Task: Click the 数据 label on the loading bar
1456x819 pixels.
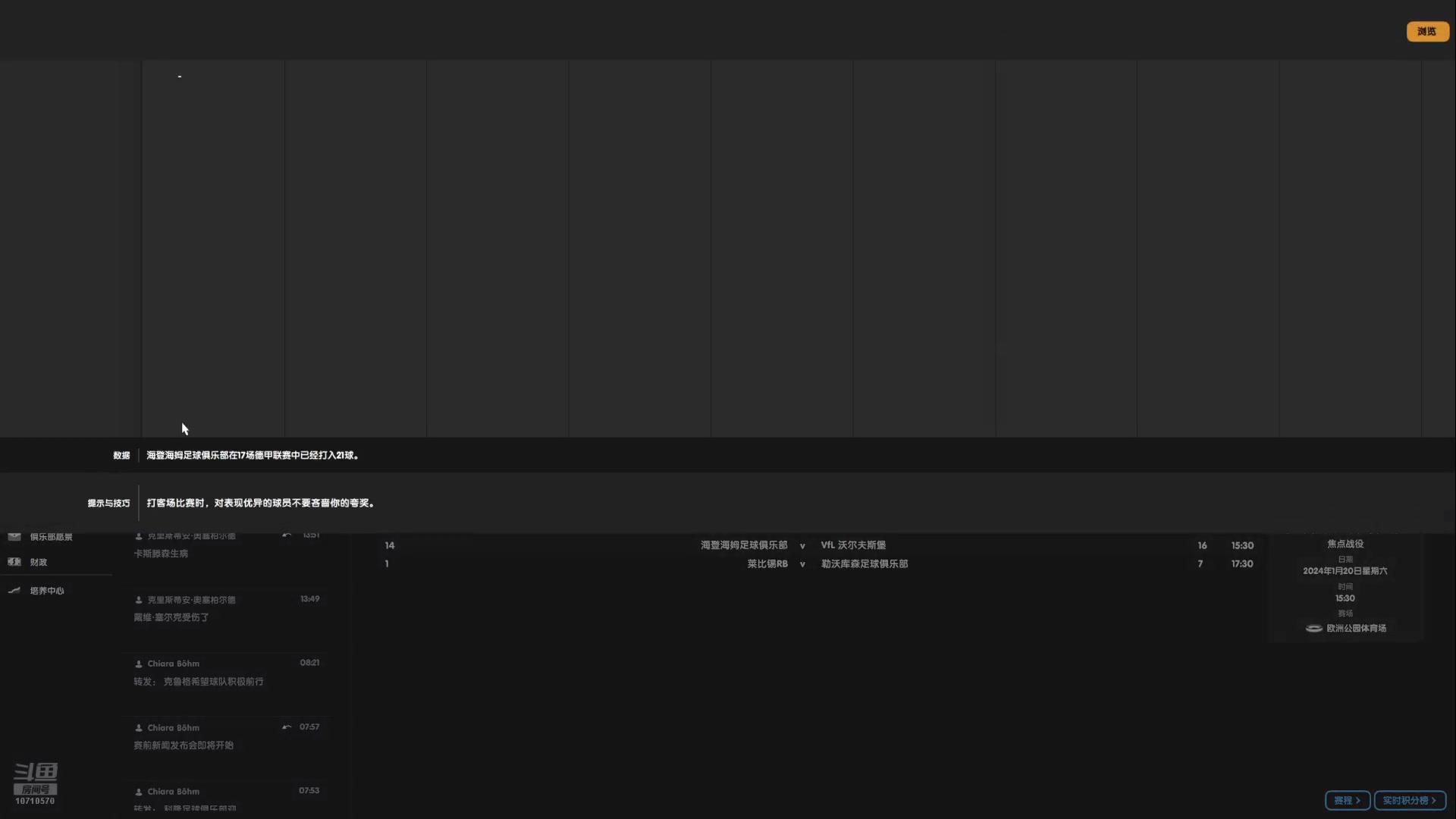Action: click(121, 455)
